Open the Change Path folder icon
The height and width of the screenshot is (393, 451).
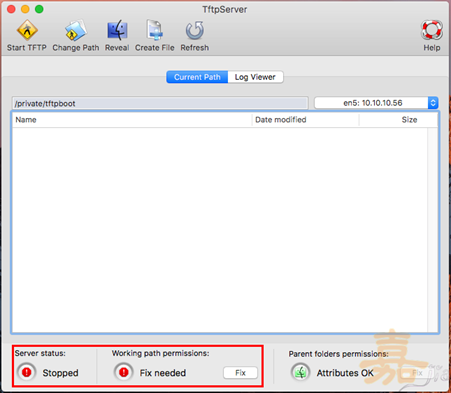76,30
